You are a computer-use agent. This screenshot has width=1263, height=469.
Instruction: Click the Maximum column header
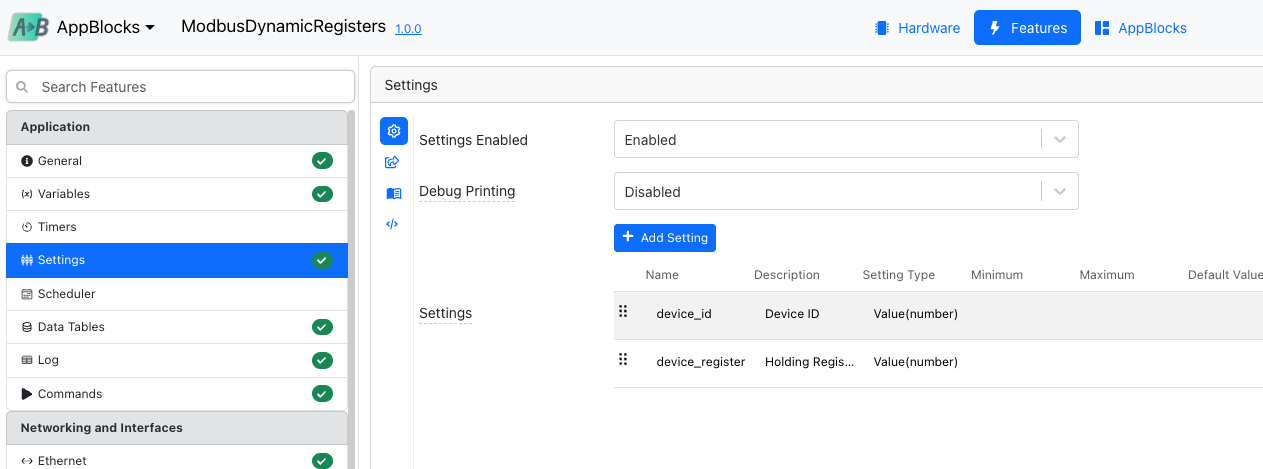pos(1107,275)
